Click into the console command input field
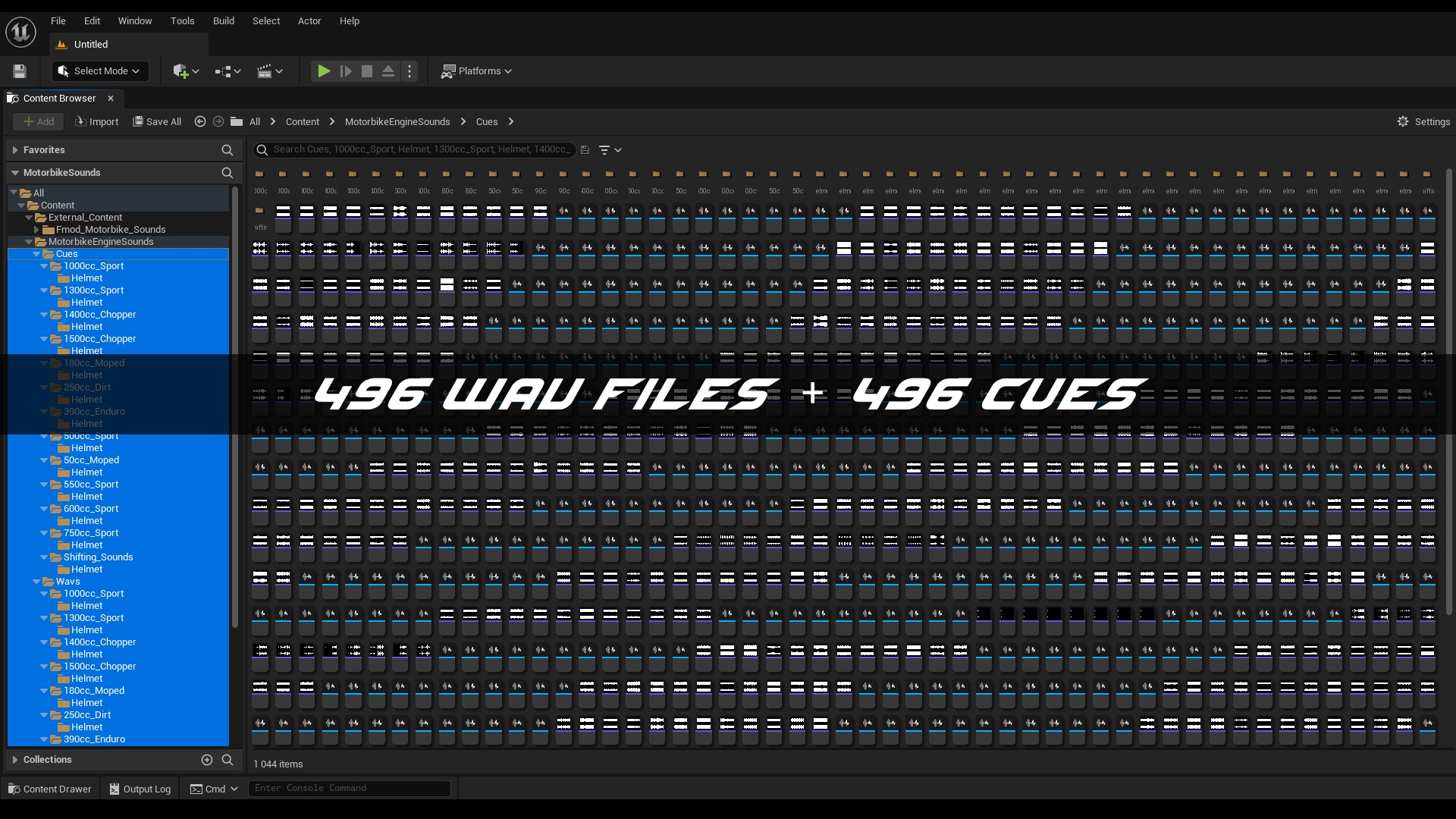This screenshot has width=1456, height=819. point(349,789)
